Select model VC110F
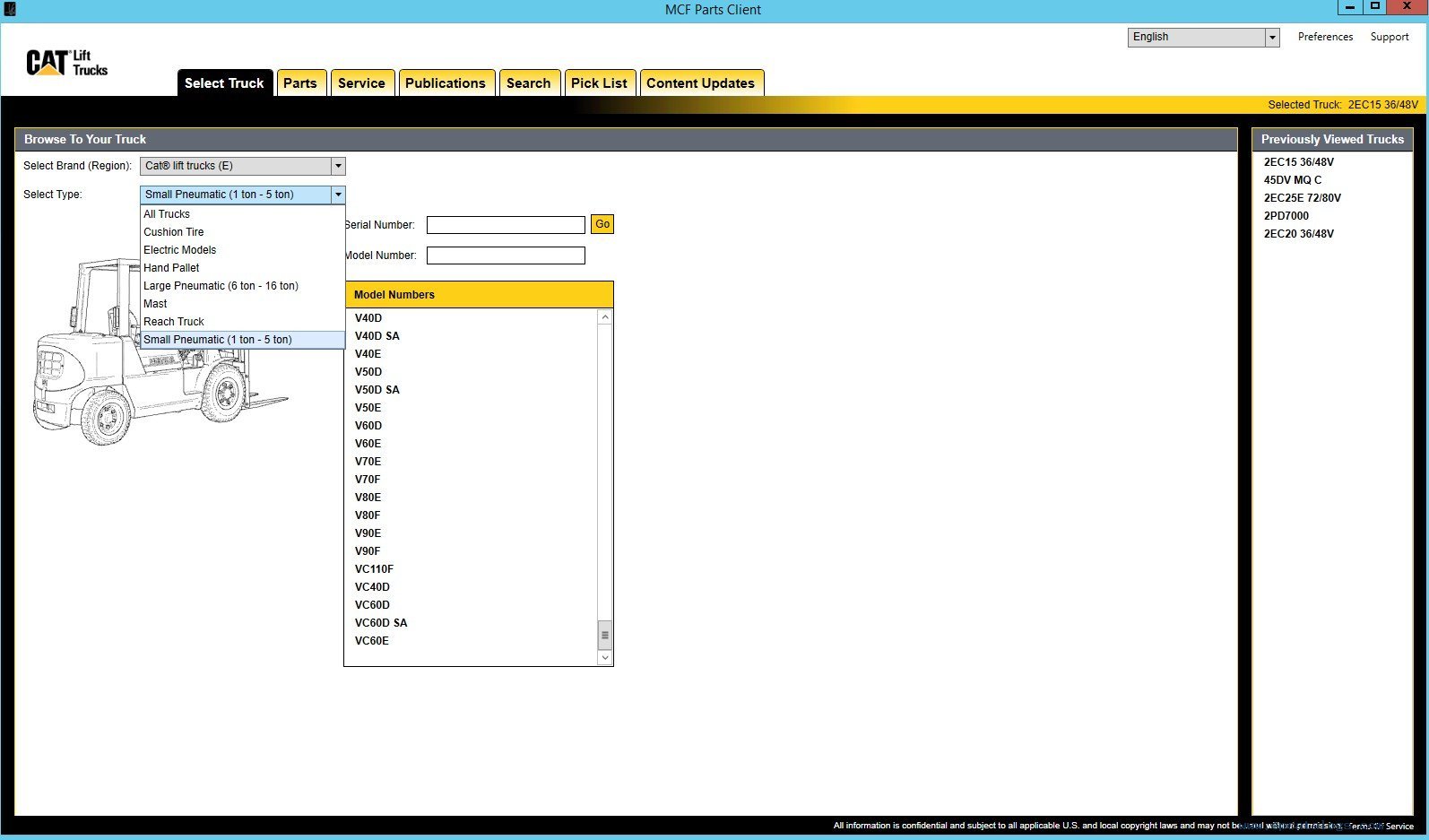Viewport: 1429px width, 840px height. [x=374, y=569]
